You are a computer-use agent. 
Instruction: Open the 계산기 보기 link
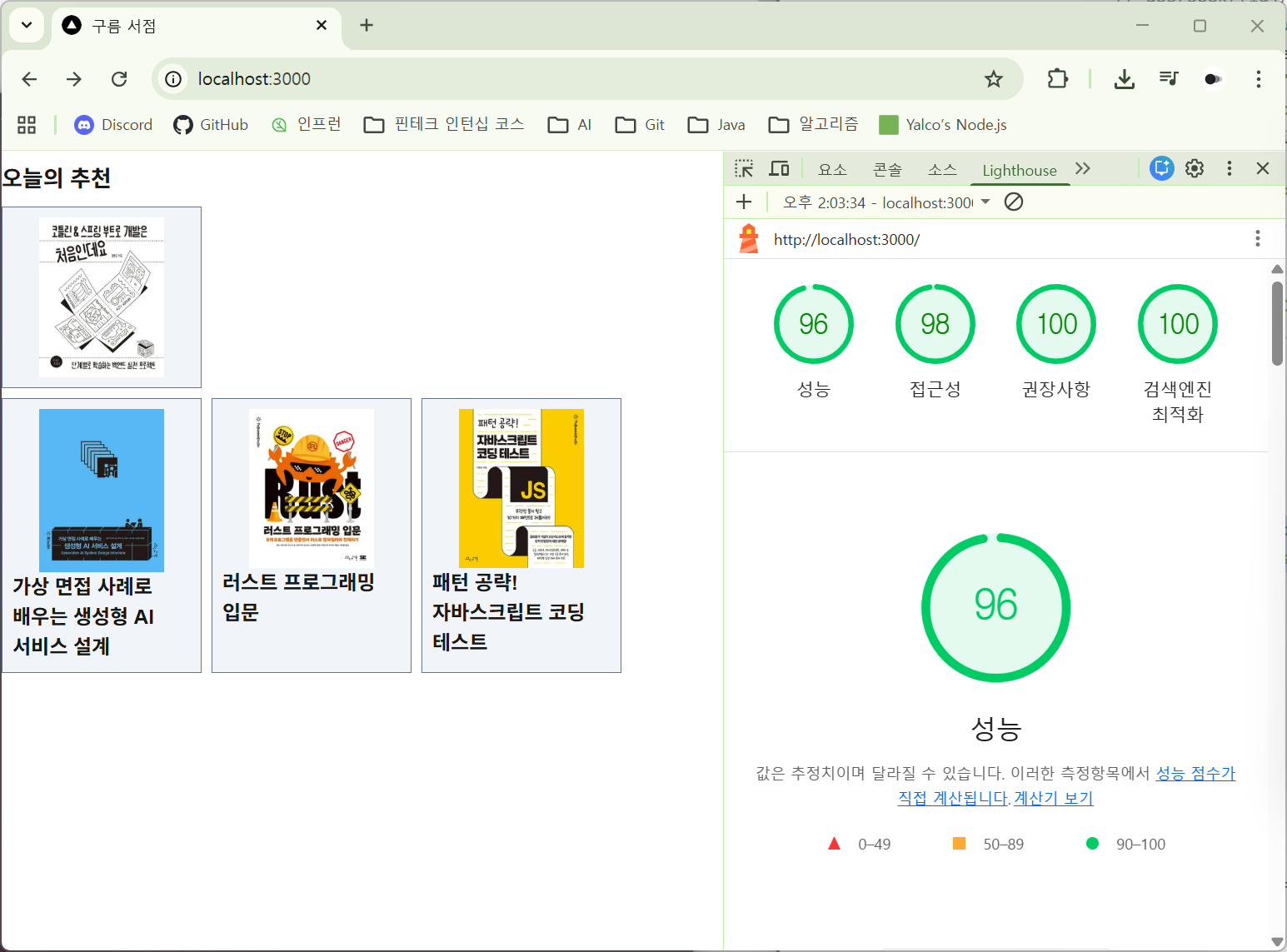[x=1053, y=798]
